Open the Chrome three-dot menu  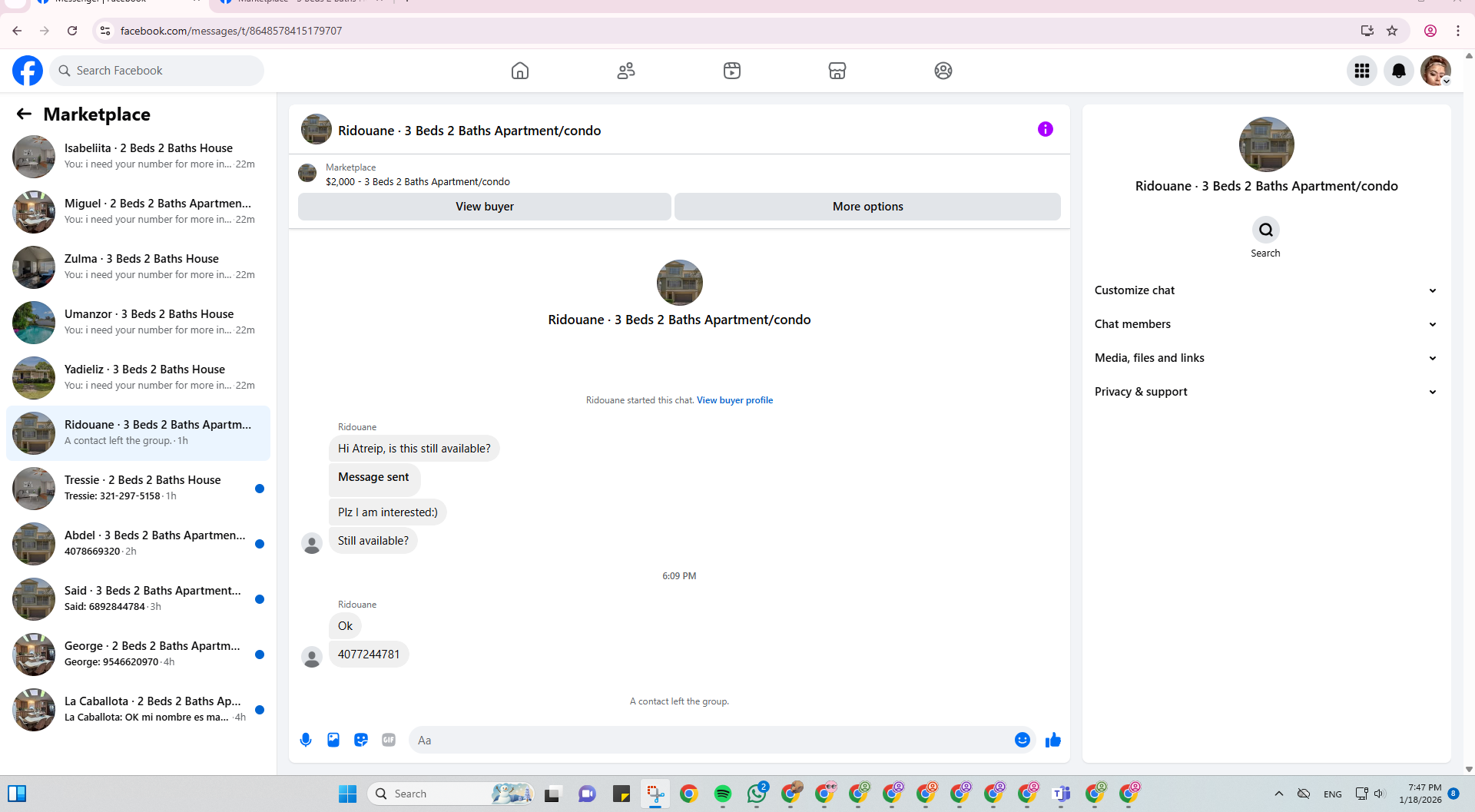pos(1457,31)
